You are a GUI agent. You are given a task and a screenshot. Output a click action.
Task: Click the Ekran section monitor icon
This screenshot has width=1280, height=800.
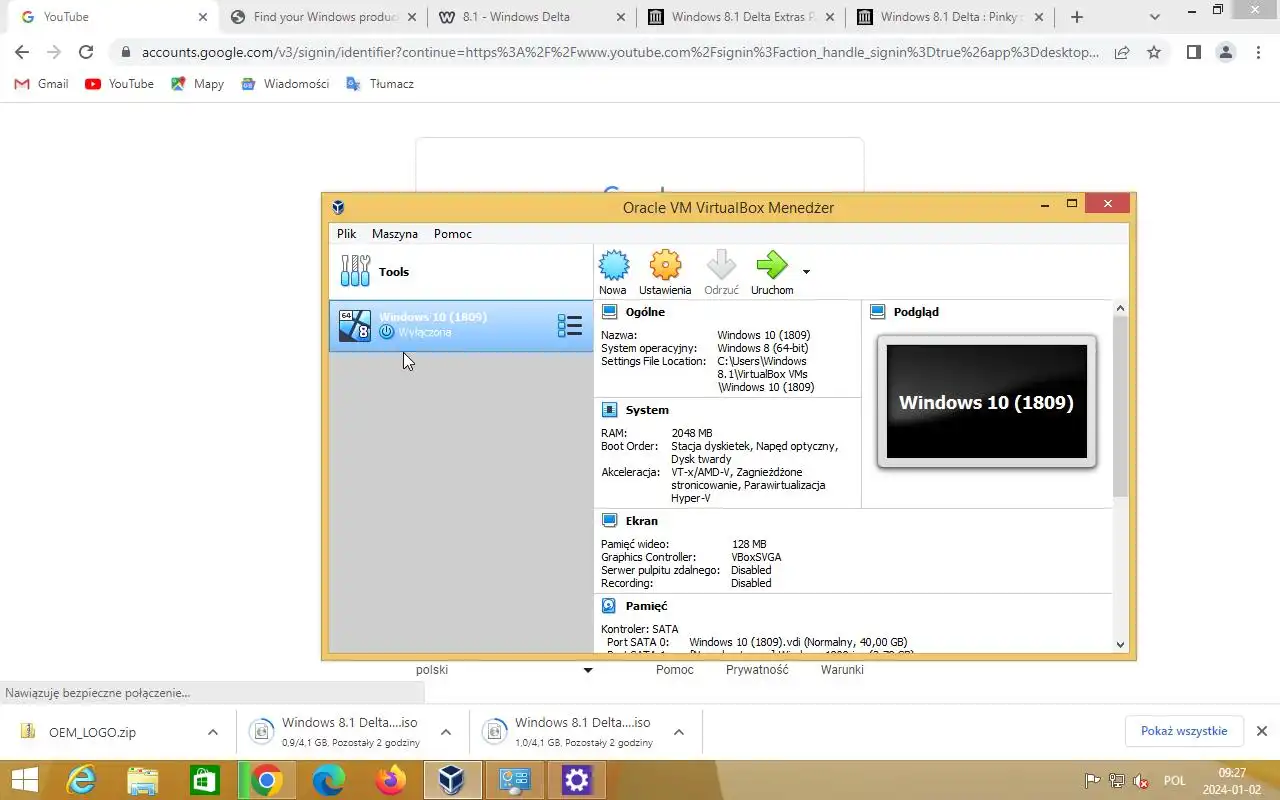610,521
